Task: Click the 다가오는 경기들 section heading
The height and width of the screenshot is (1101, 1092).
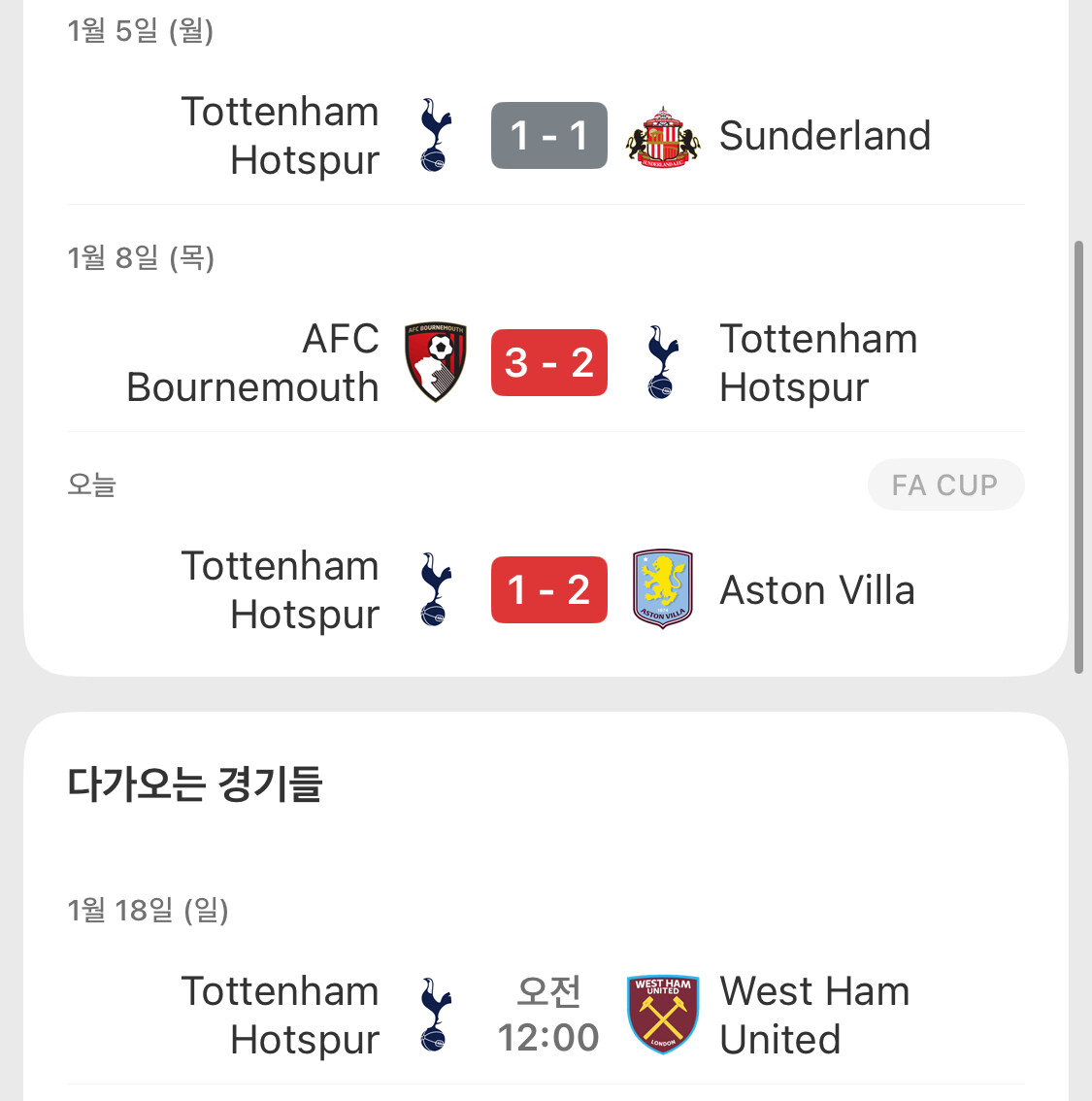Action: point(195,784)
